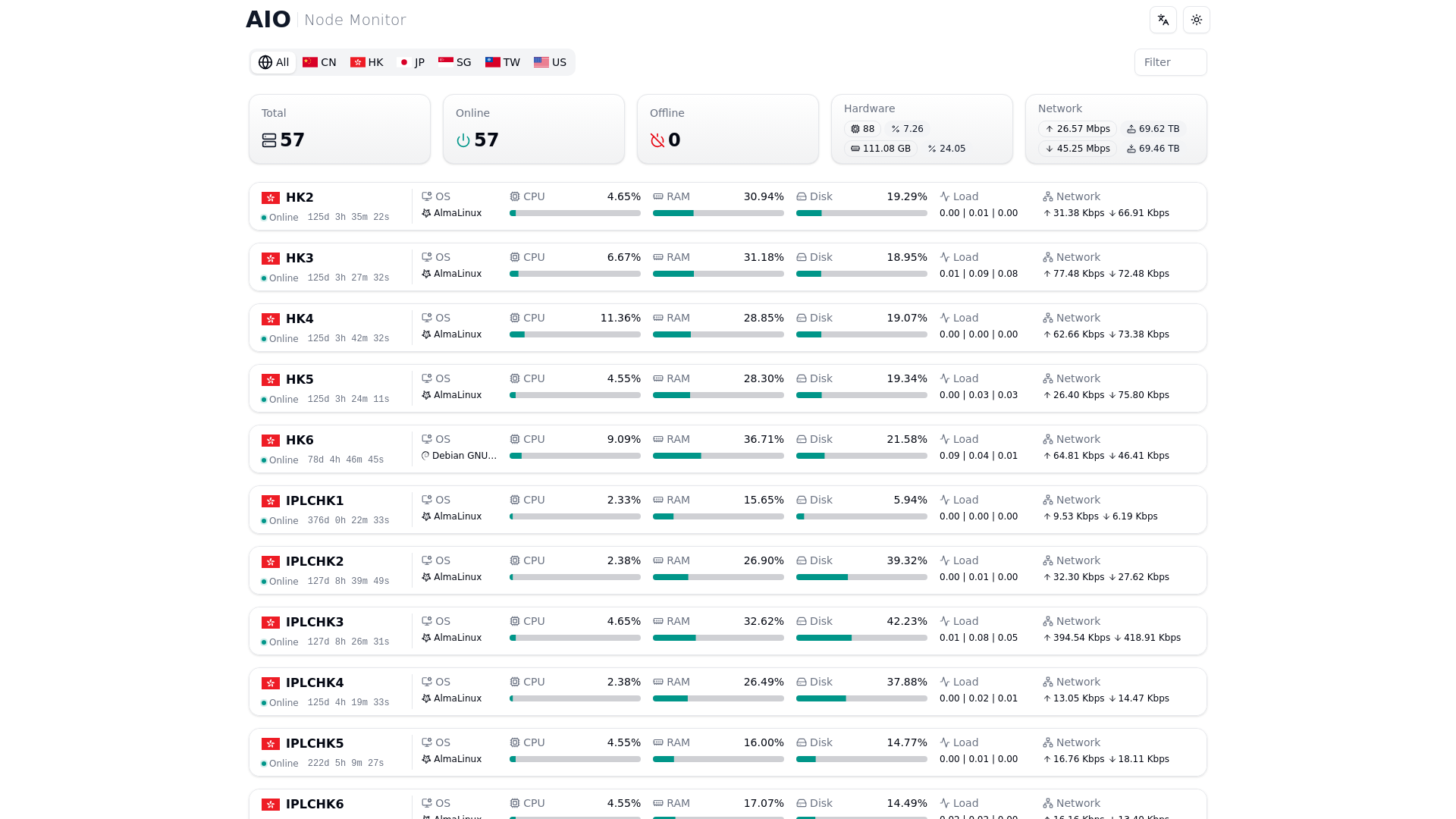This screenshot has height=819, width=1456.
Task: Click IPLCHK3 upload '394.54 Kbps'
Action: (1081, 638)
